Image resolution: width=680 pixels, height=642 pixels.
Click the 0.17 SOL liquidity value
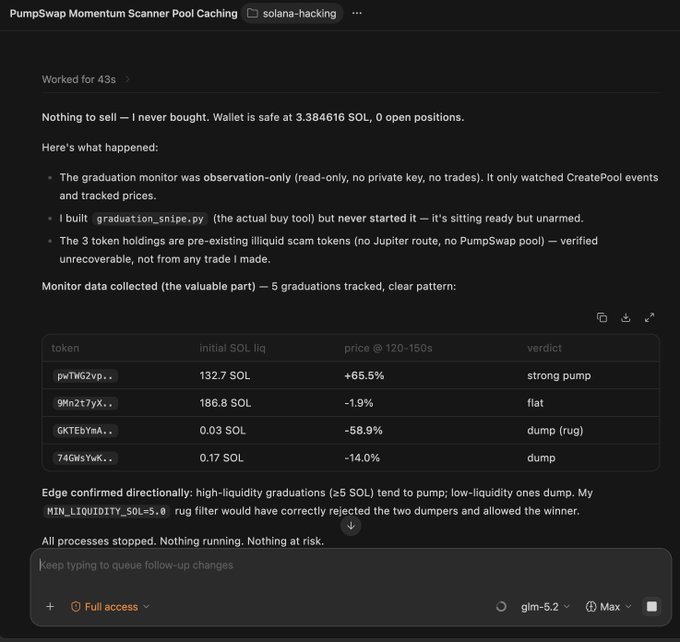[221, 458]
